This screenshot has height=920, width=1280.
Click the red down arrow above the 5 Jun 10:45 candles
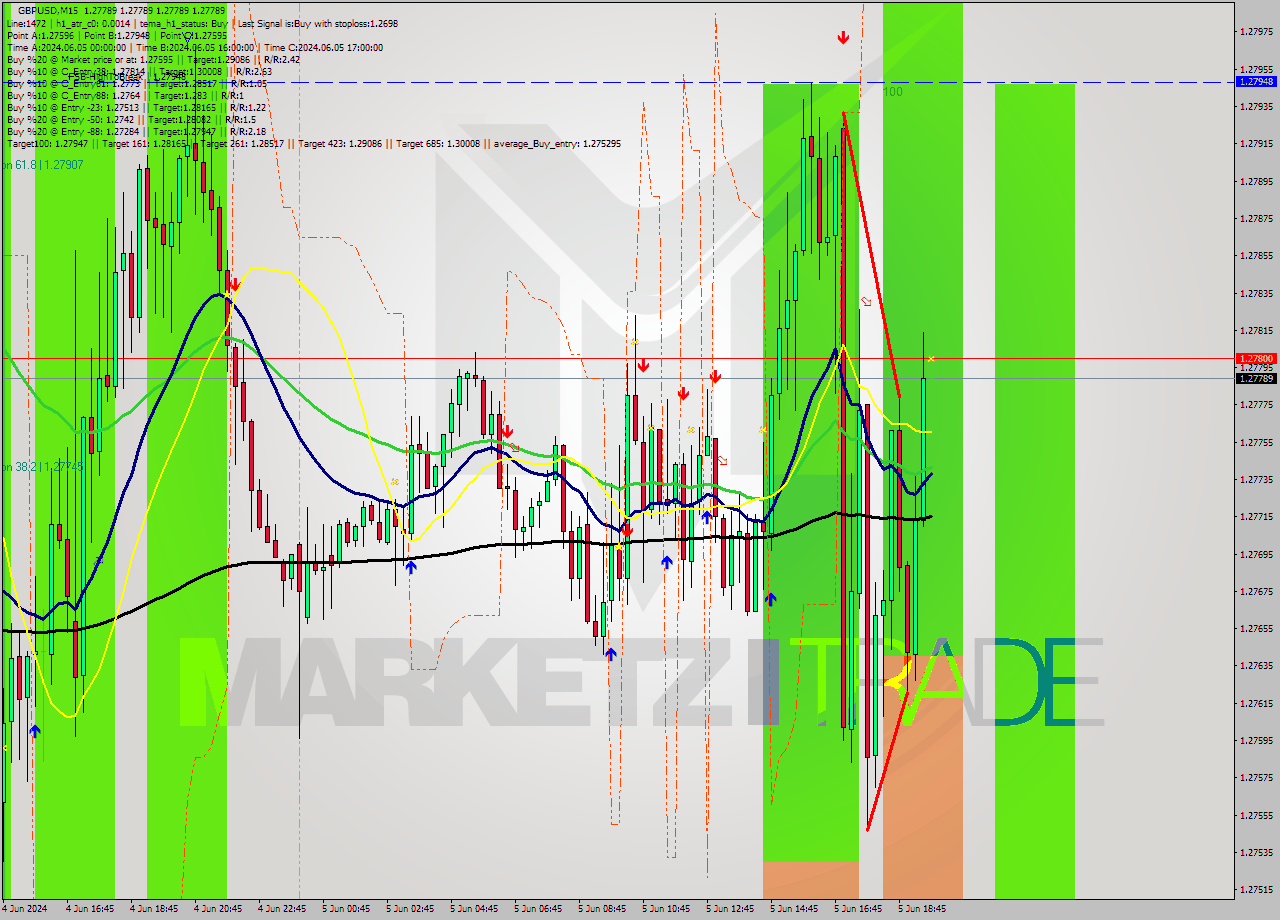(x=683, y=393)
